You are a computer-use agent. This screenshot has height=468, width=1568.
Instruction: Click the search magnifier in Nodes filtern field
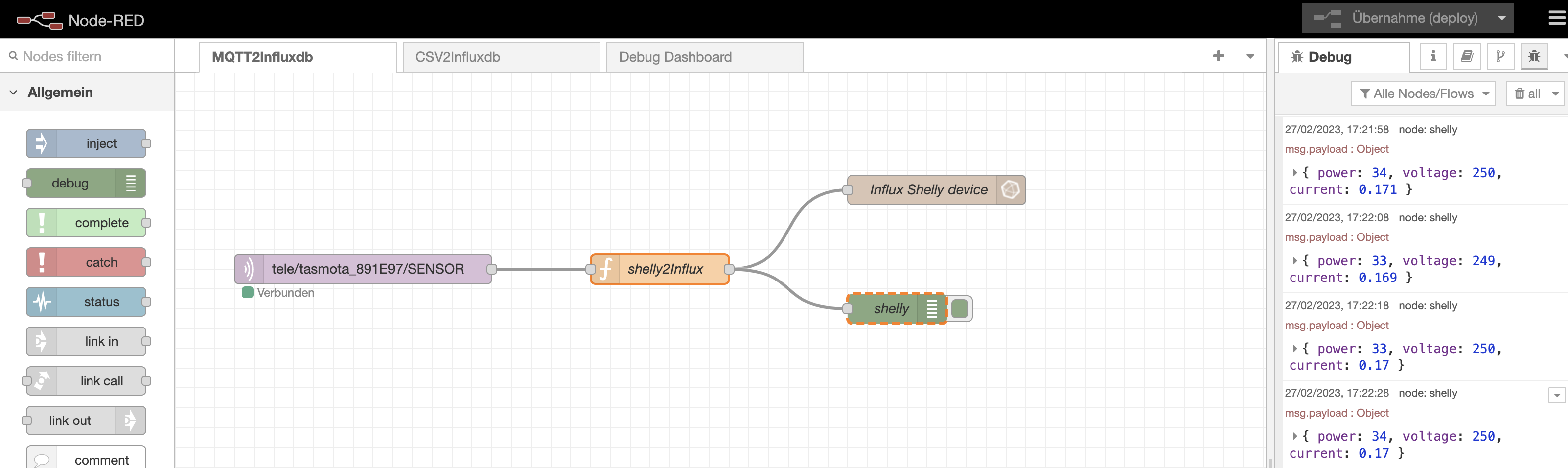coord(14,55)
